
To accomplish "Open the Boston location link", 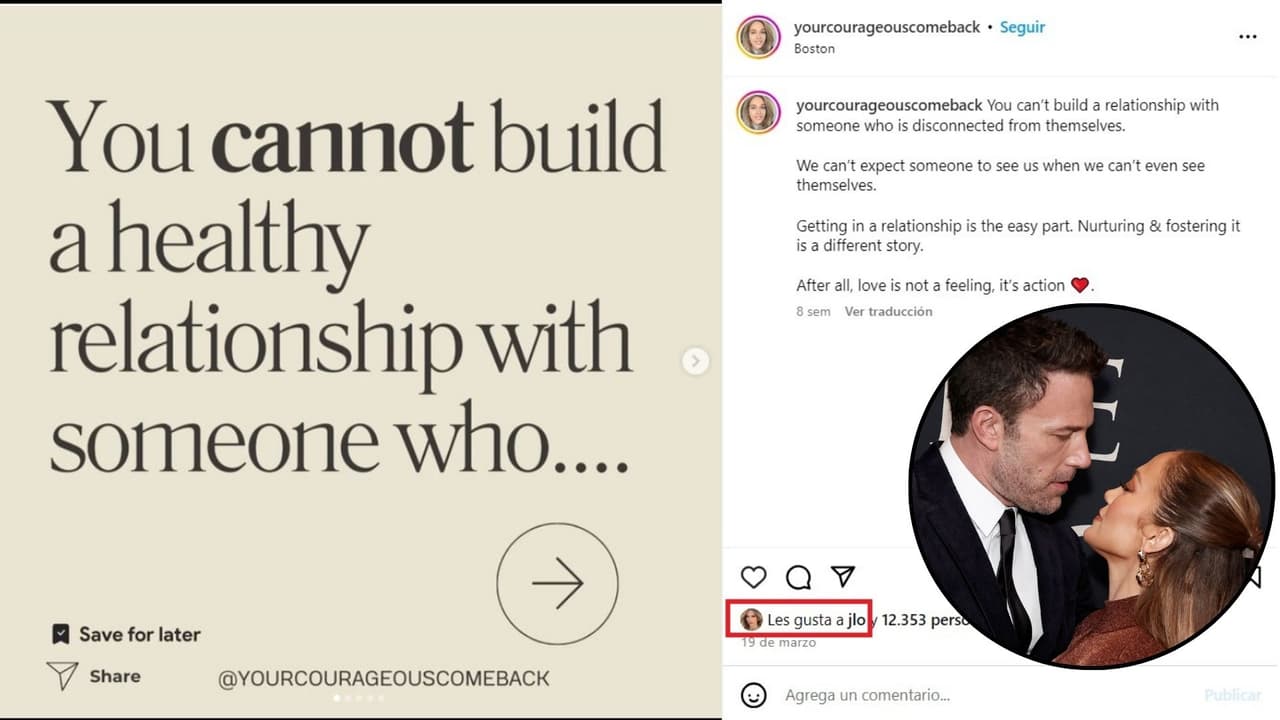I will tap(814, 48).
